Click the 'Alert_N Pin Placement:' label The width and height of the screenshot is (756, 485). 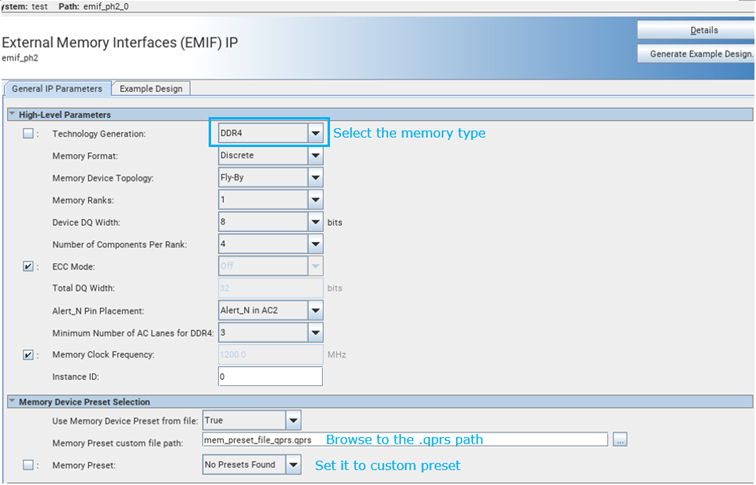(98, 311)
